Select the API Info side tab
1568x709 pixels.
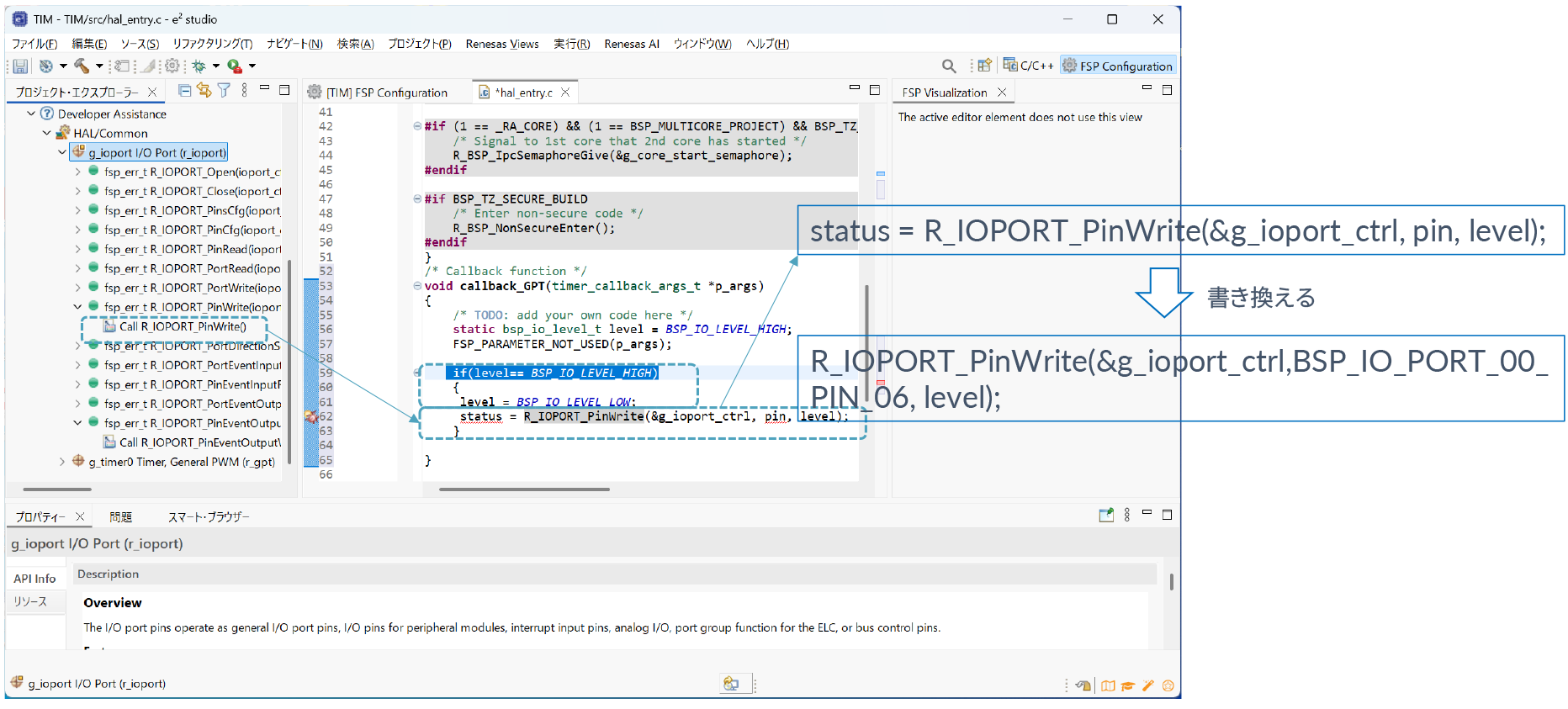[34, 579]
